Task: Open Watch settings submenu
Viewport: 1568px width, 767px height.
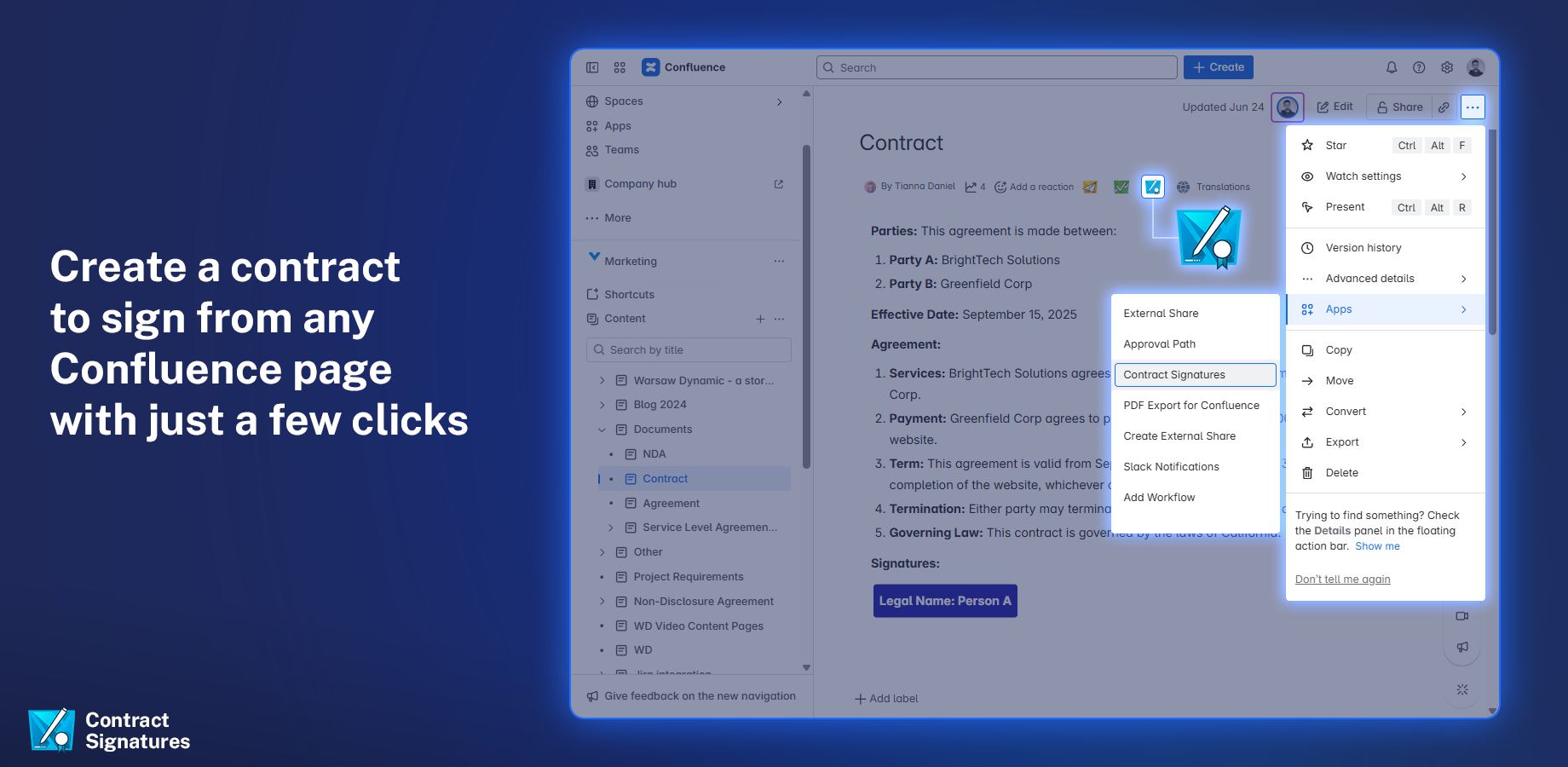Action: tap(1386, 176)
